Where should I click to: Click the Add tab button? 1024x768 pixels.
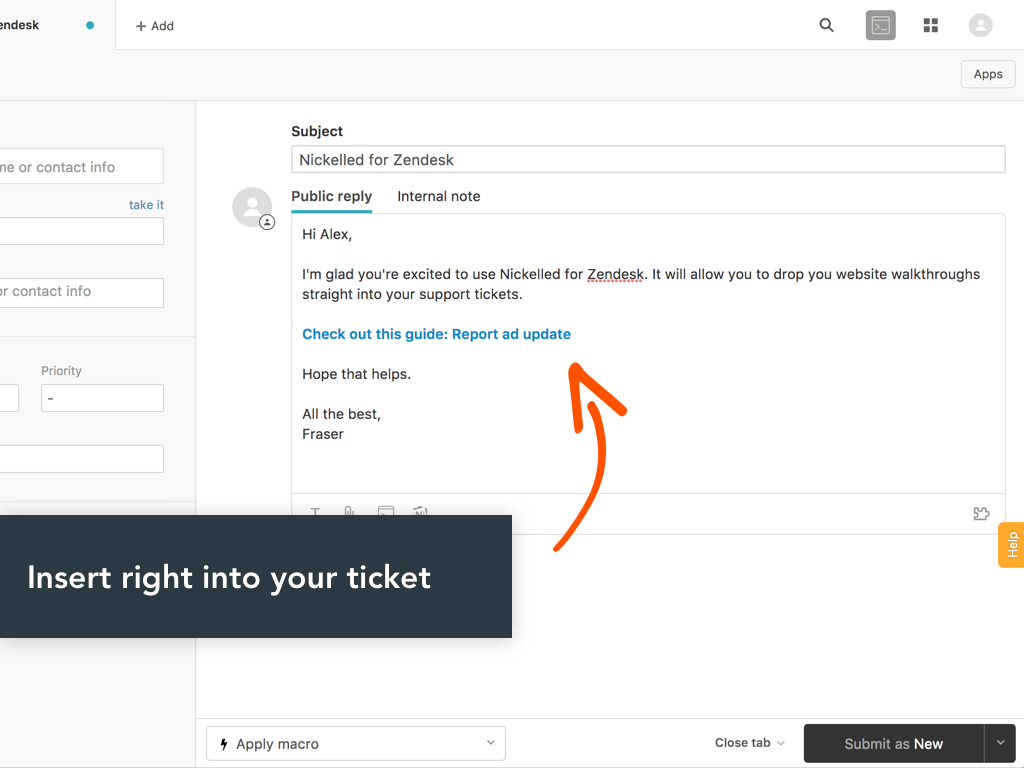pos(155,26)
